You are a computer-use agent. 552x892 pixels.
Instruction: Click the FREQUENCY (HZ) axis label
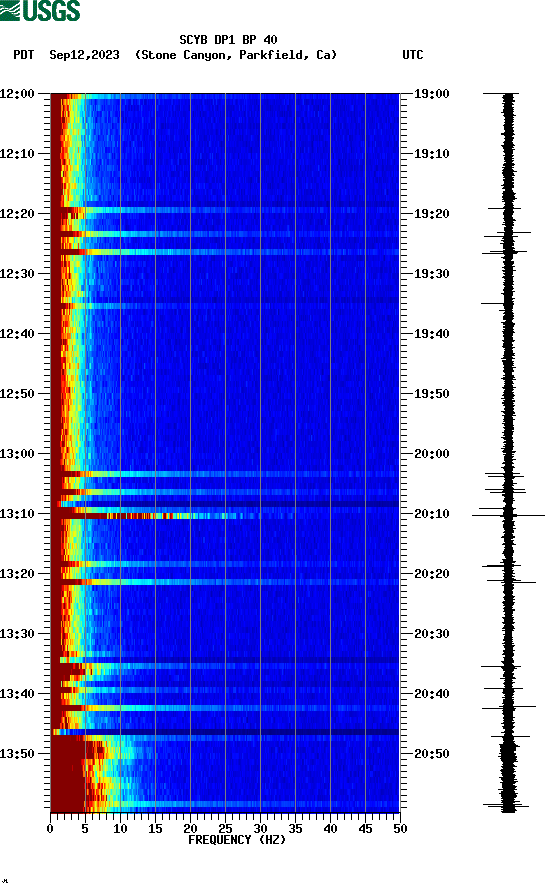point(237,840)
